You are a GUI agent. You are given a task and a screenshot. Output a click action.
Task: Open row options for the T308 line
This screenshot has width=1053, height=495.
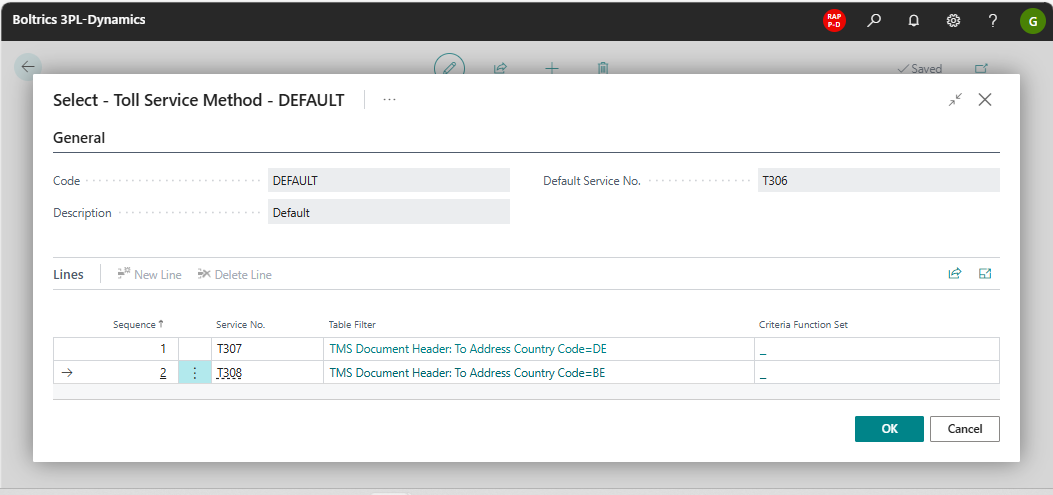point(195,373)
